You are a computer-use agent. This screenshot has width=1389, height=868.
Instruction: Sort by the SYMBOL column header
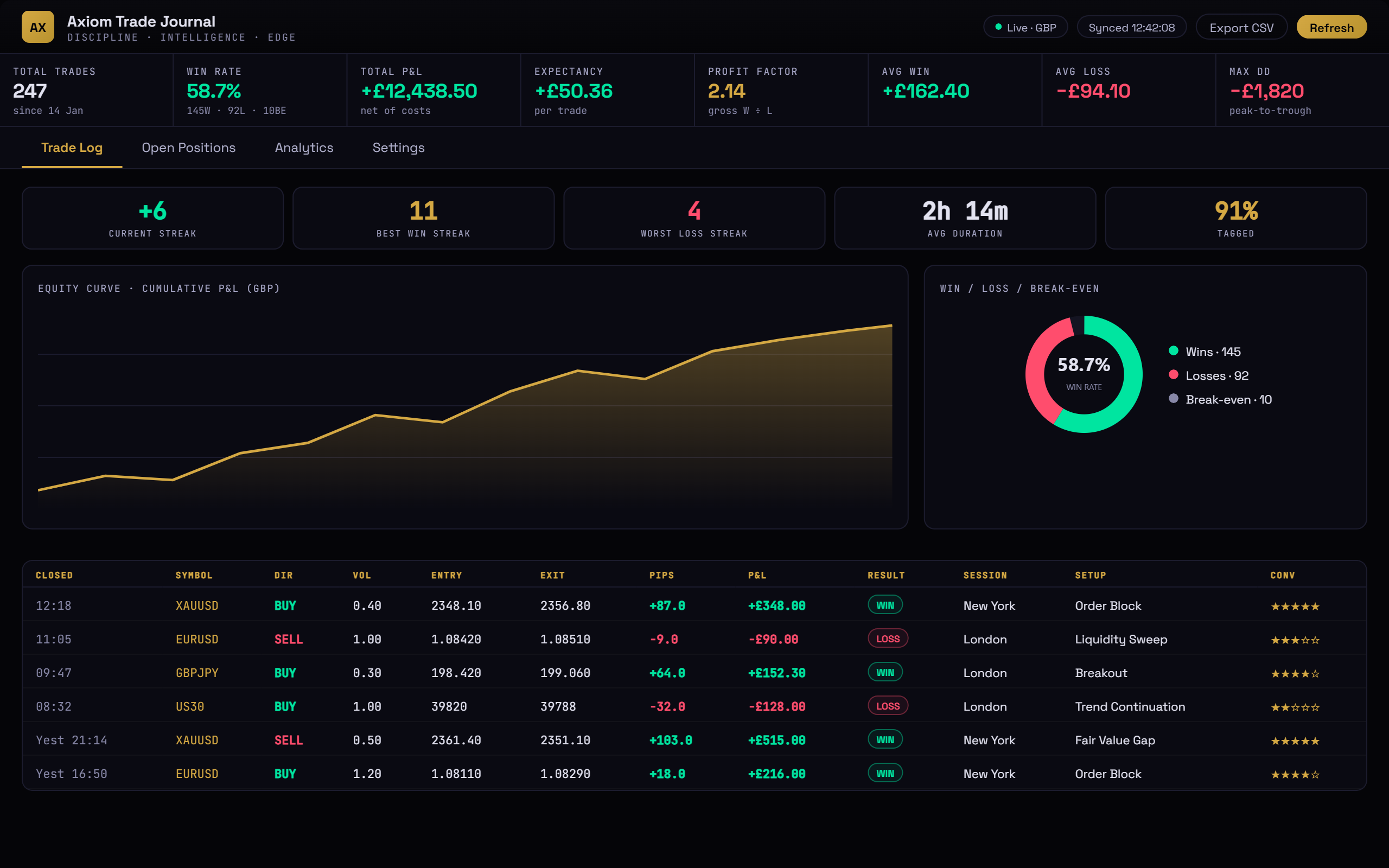[194, 575]
